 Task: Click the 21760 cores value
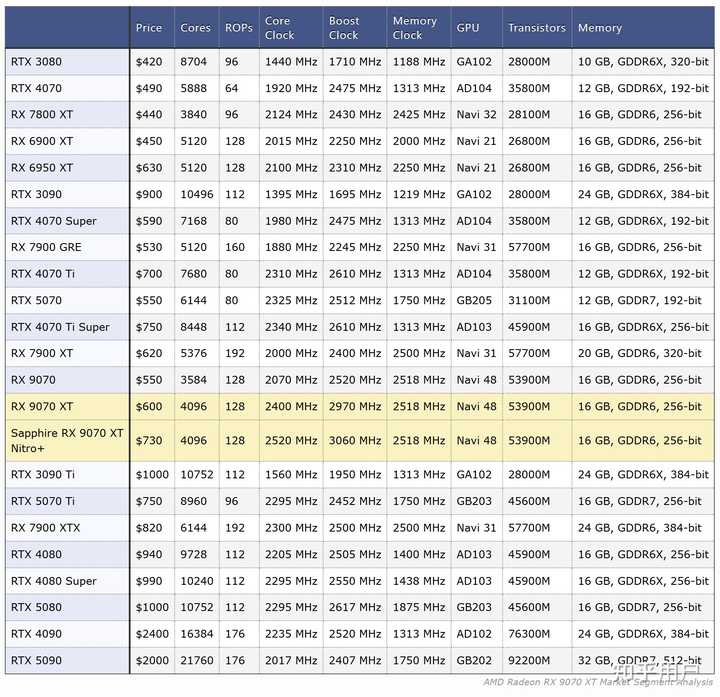click(x=197, y=660)
